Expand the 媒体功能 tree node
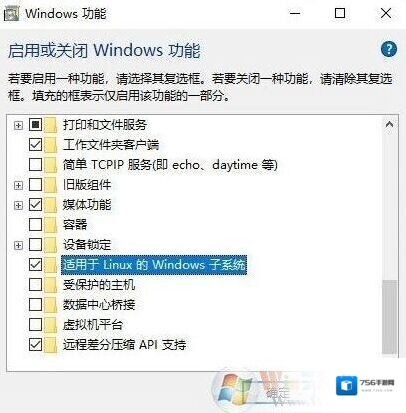The height and width of the screenshot is (413, 406). tap(18, 205)
